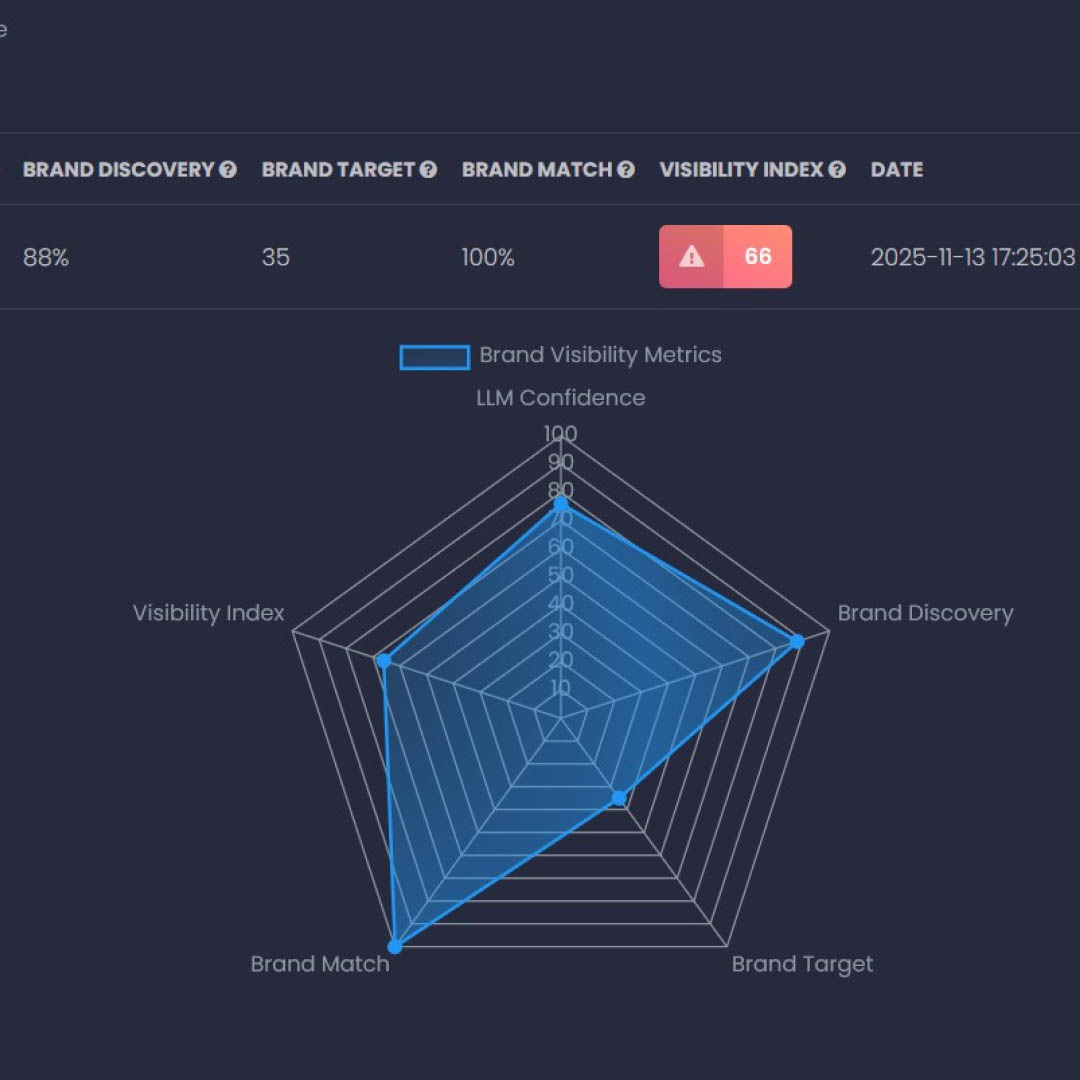Click the timestamp 2025-11-13 17:25:03
Viewport: 1080px width, 1080px height.
(972, 258)
